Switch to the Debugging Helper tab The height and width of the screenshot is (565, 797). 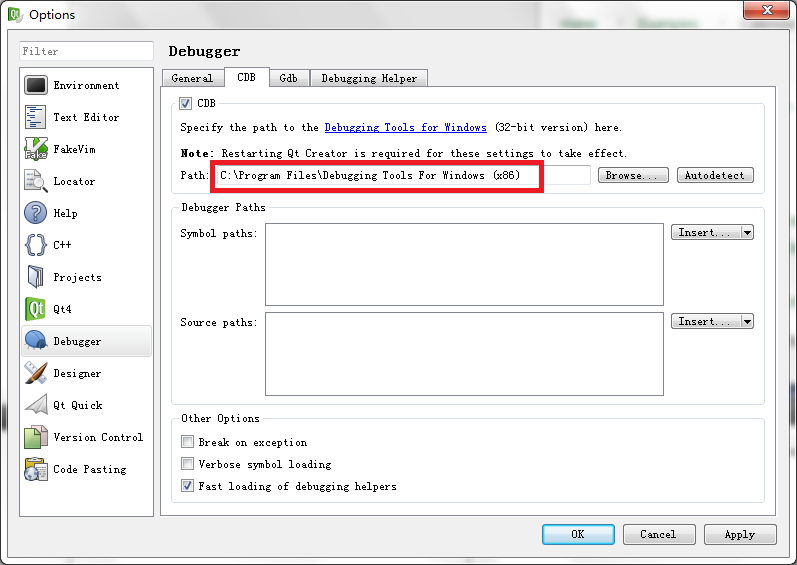coord(369,78)
